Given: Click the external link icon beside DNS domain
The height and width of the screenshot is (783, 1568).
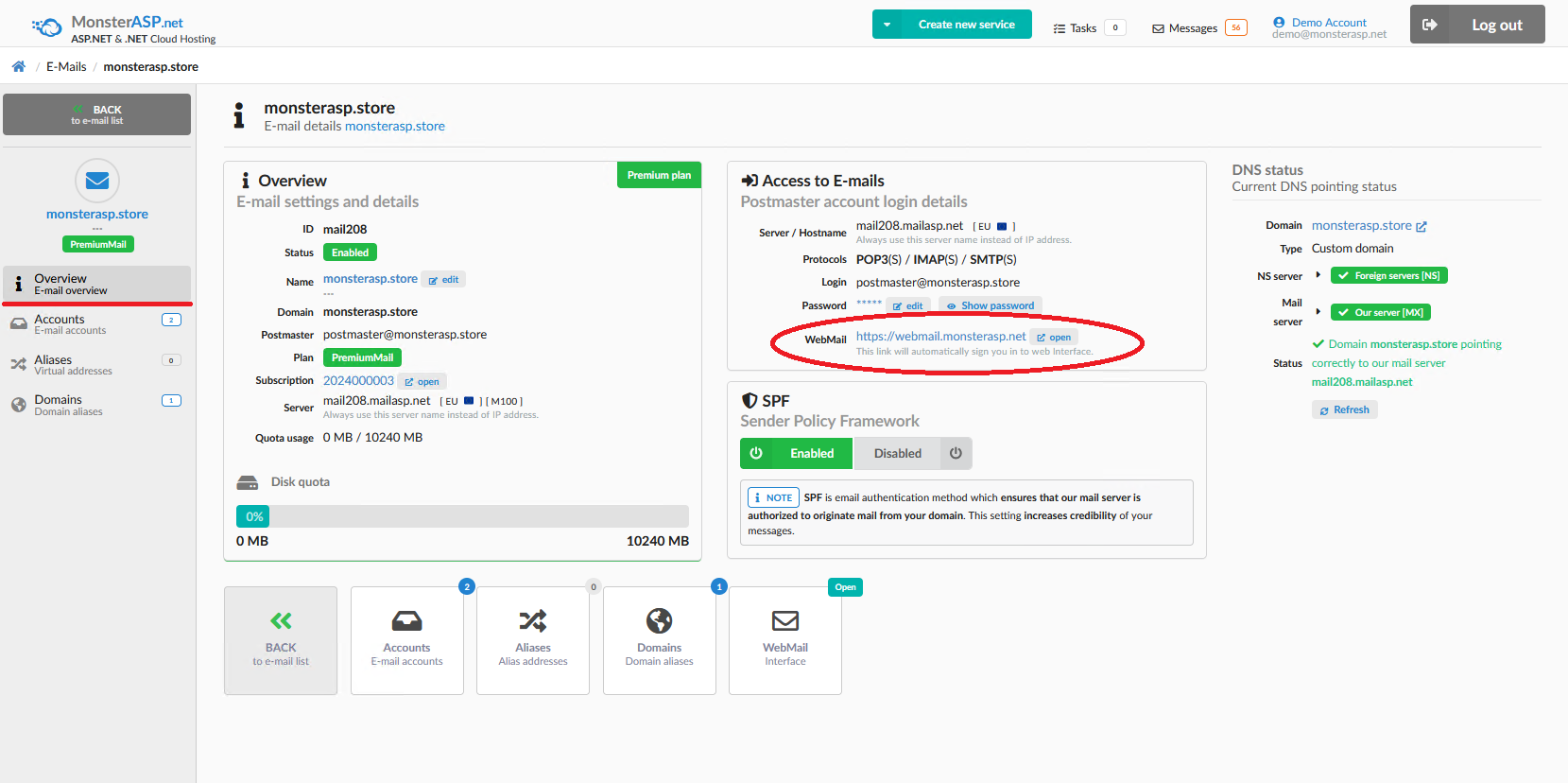Looking at the screenshot, I should 1422,227.
